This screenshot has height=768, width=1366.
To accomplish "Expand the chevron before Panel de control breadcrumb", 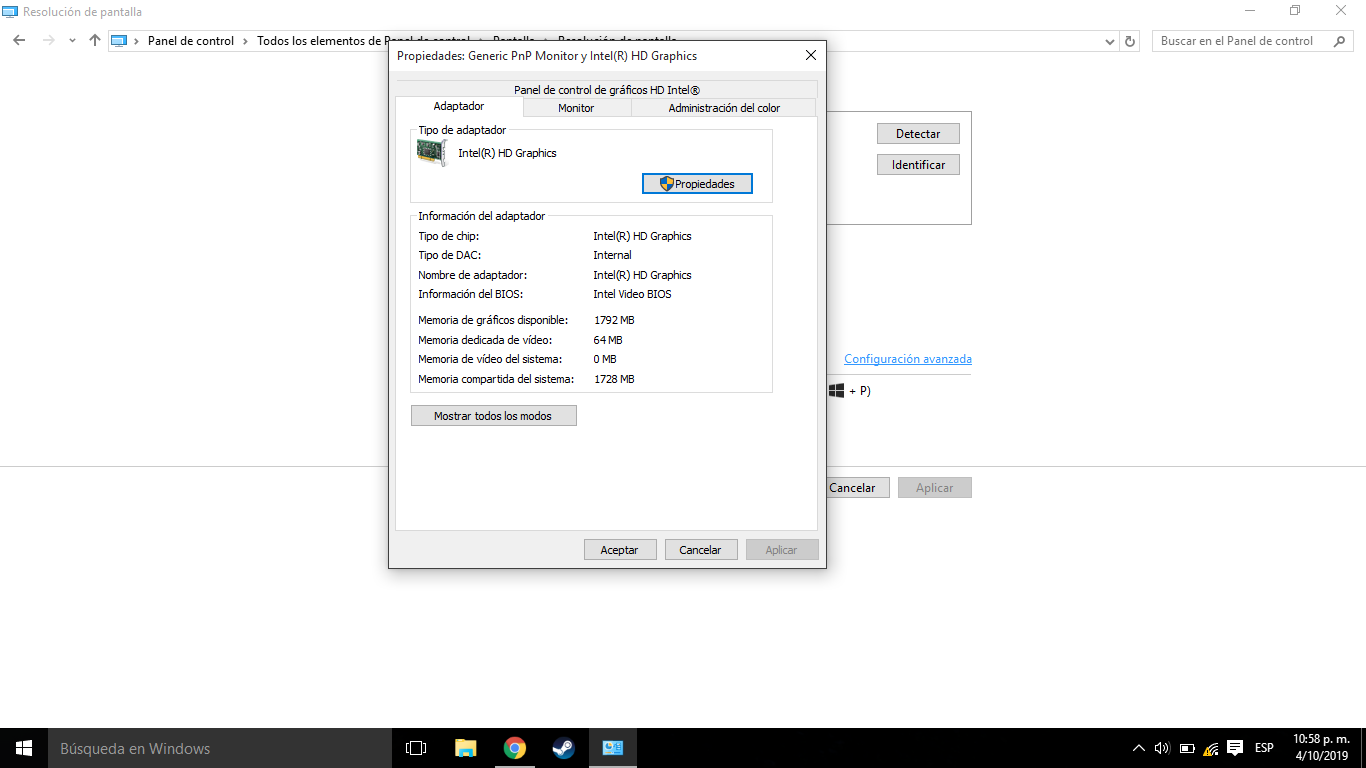I will click(137, 41).
